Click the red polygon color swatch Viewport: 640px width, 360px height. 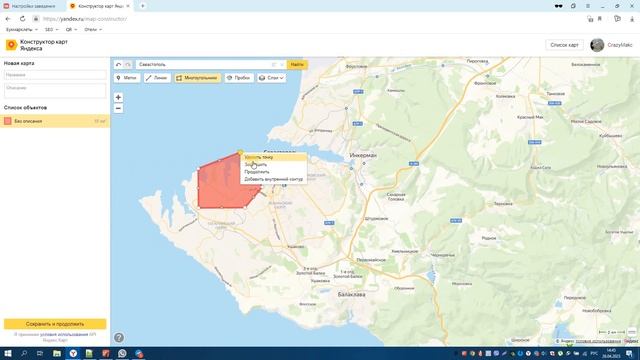[x=8, y=121]
